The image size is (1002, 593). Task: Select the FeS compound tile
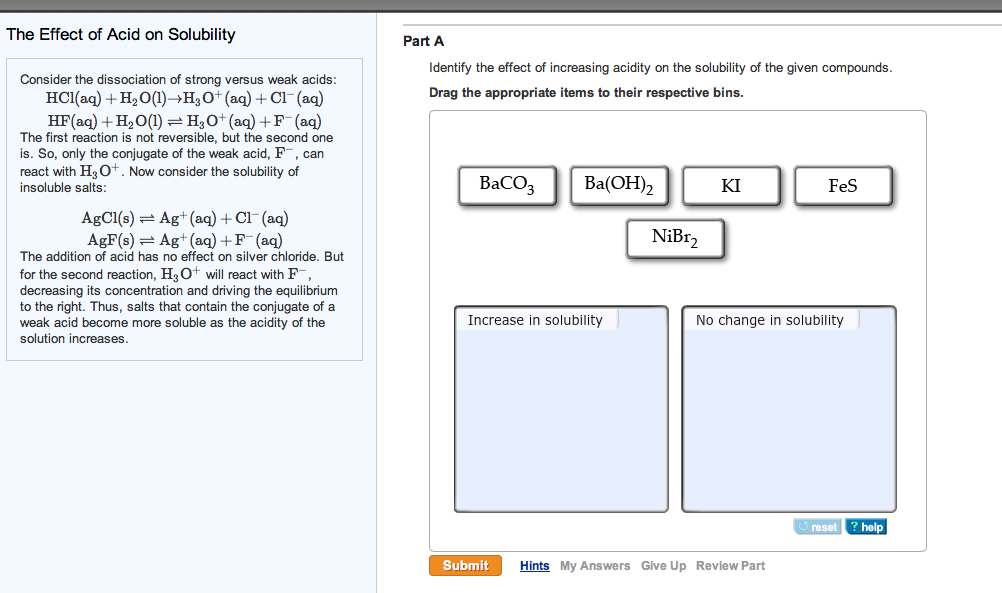tap(843, 184)
